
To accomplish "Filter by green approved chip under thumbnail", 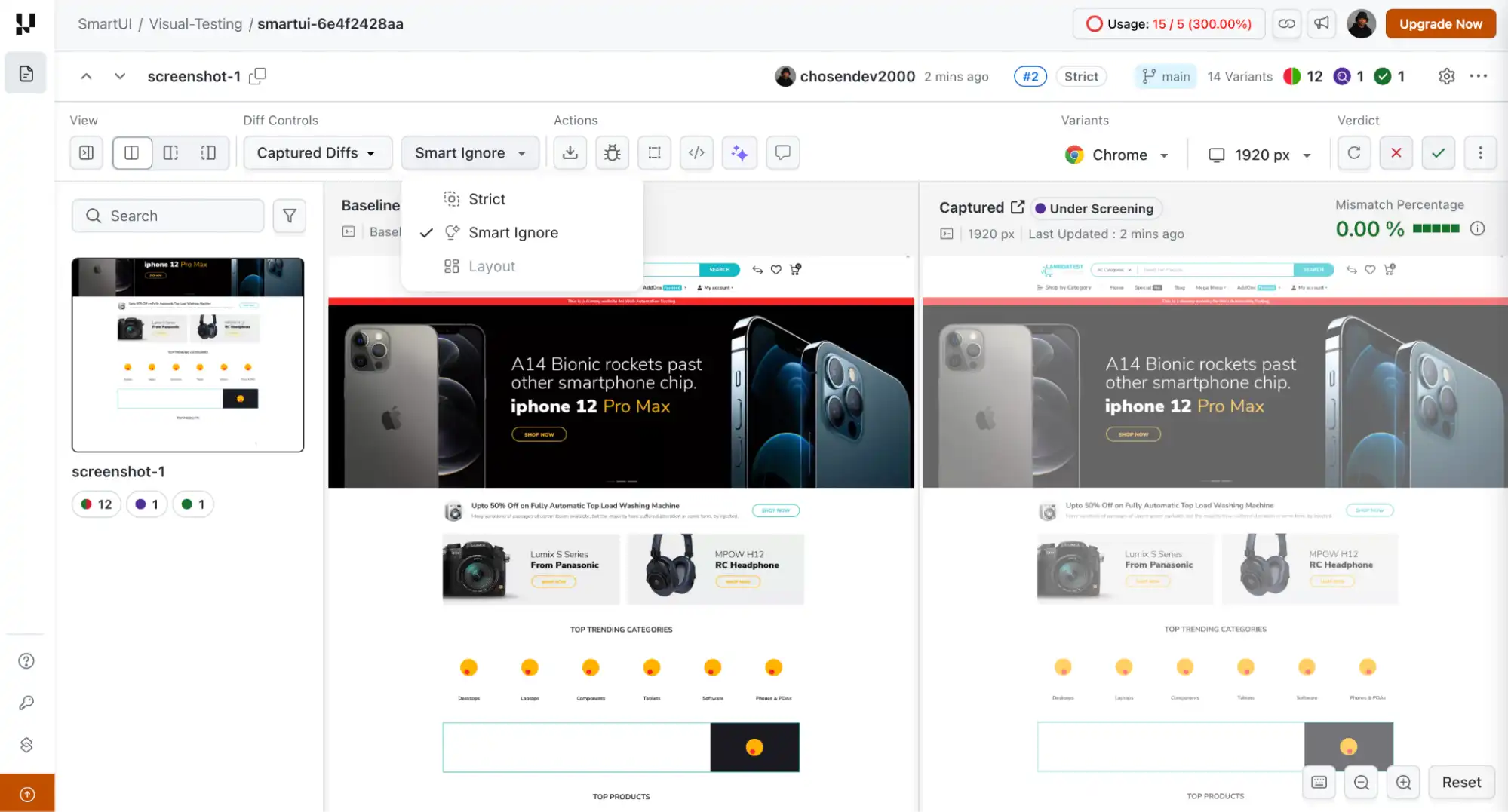I will (193, 504).
